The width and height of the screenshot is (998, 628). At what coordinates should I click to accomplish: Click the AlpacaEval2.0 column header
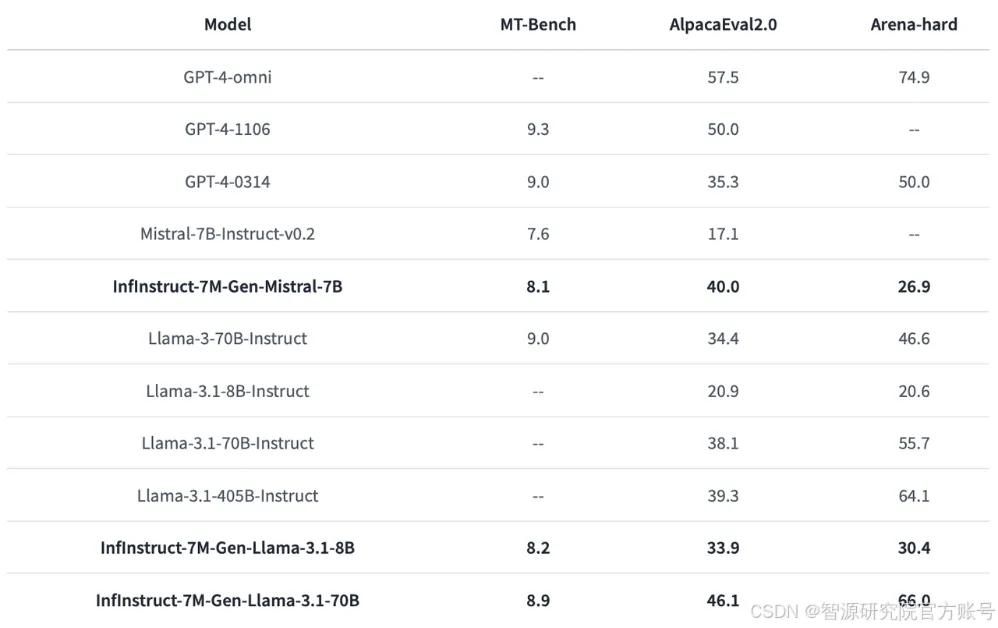tap(723, 24)
